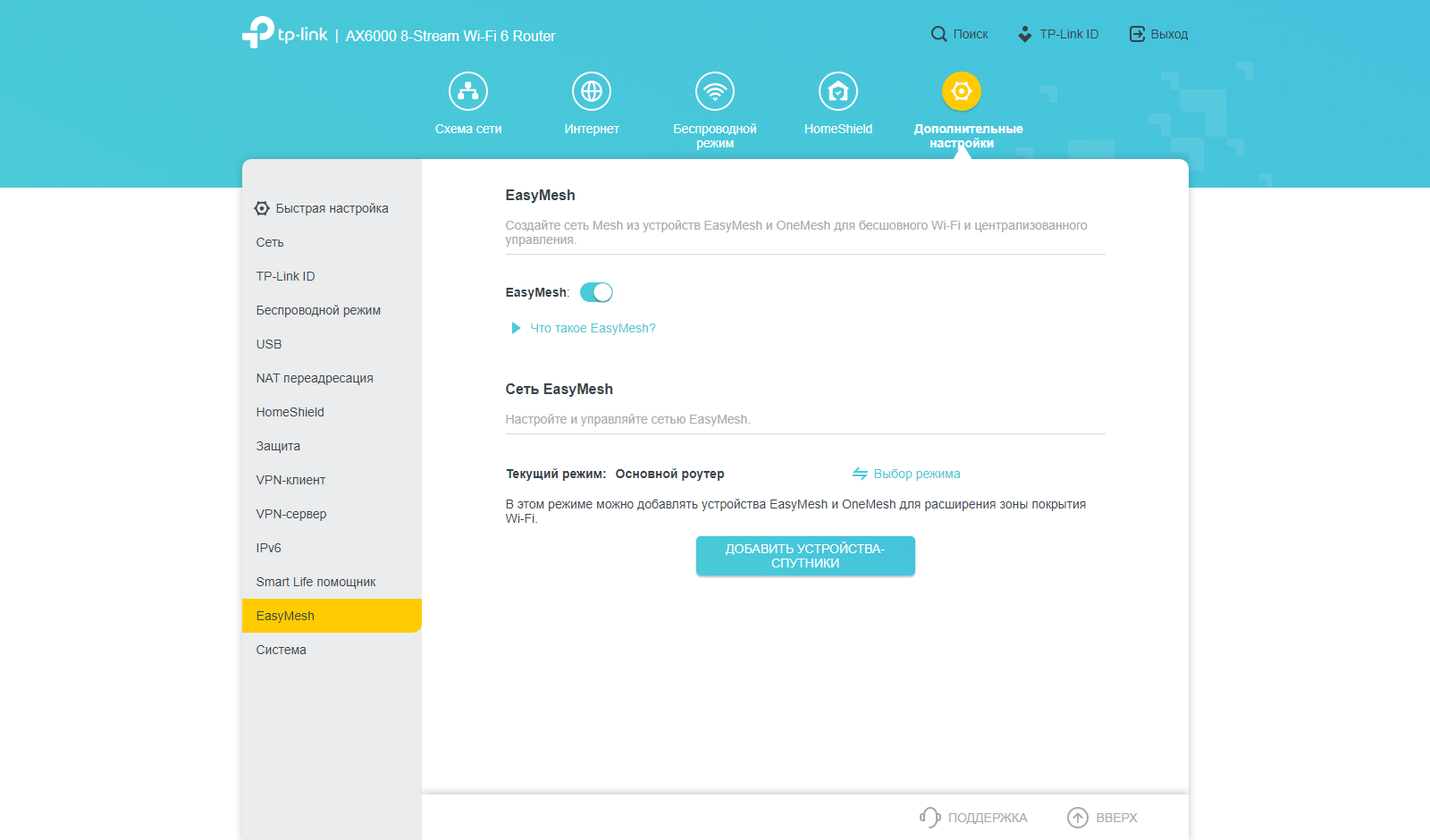Open Защита in the sidebar

point(332,446)
